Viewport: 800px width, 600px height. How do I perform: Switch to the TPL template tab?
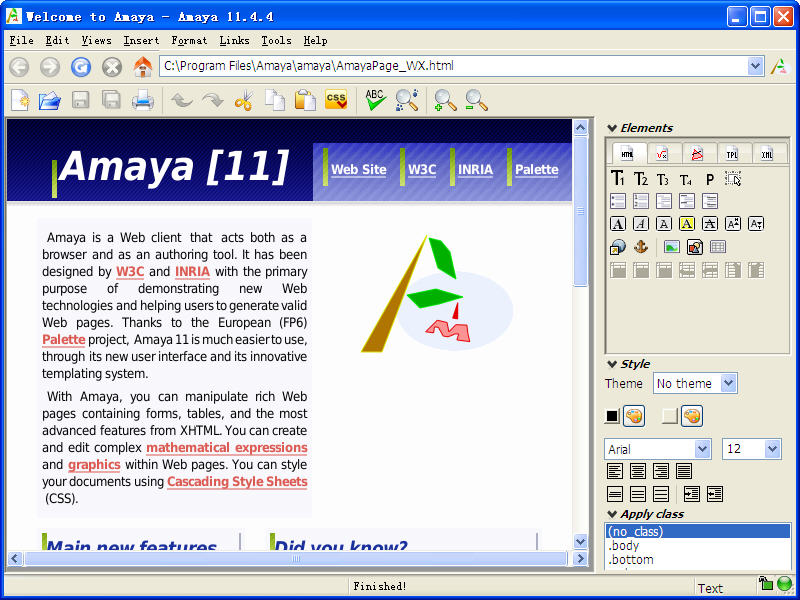point(732,154)
